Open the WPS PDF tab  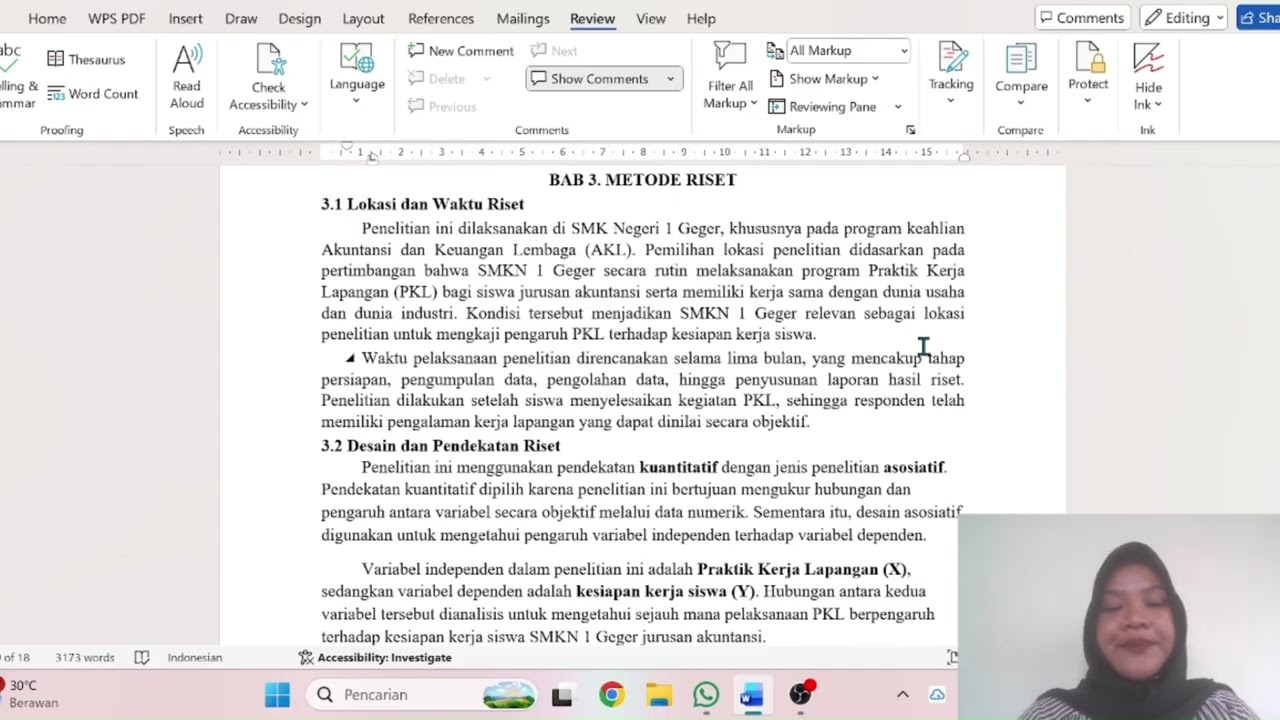(x=116, y=18)
